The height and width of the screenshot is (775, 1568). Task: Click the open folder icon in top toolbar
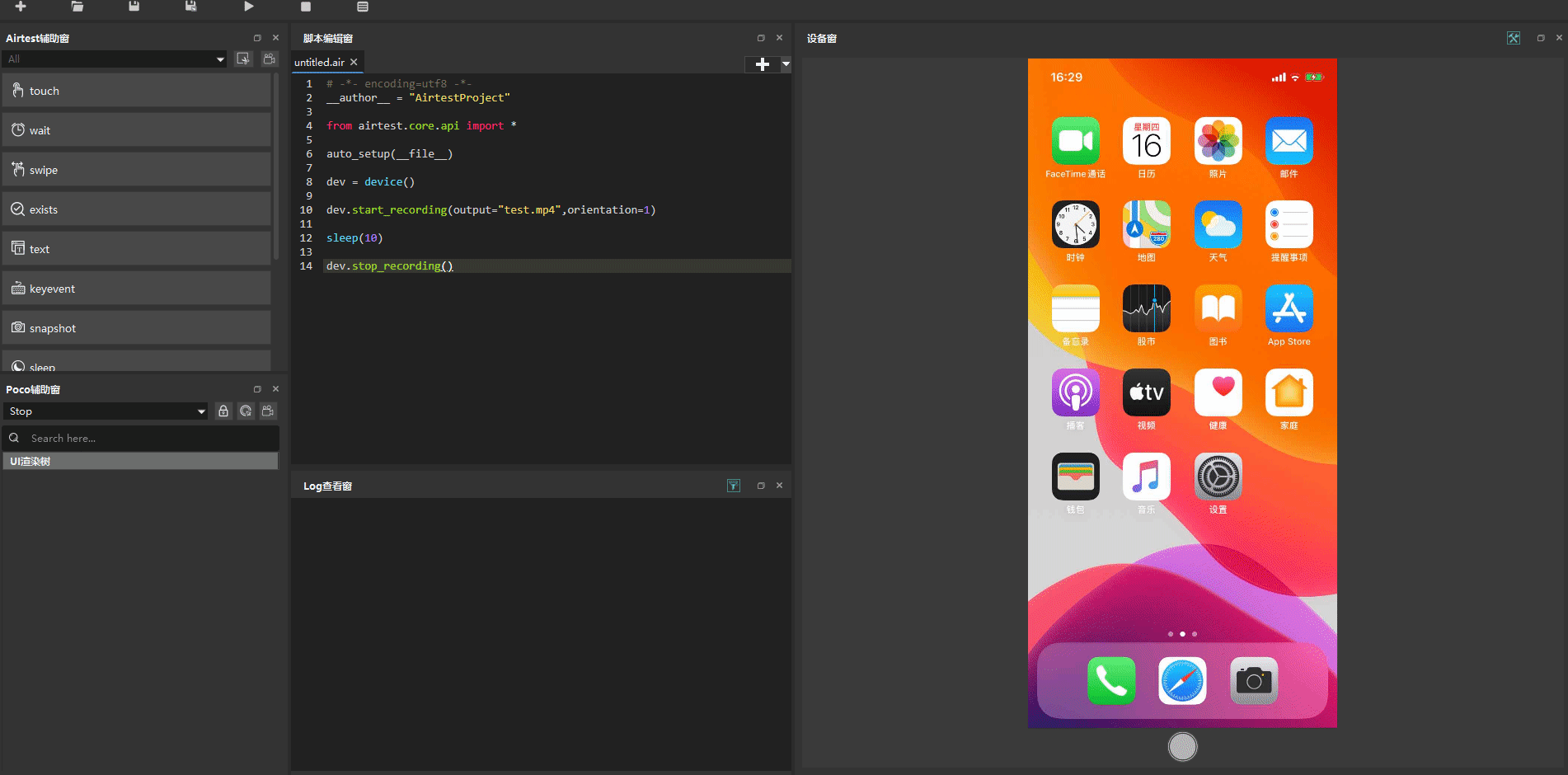click(x=77, y=7)
